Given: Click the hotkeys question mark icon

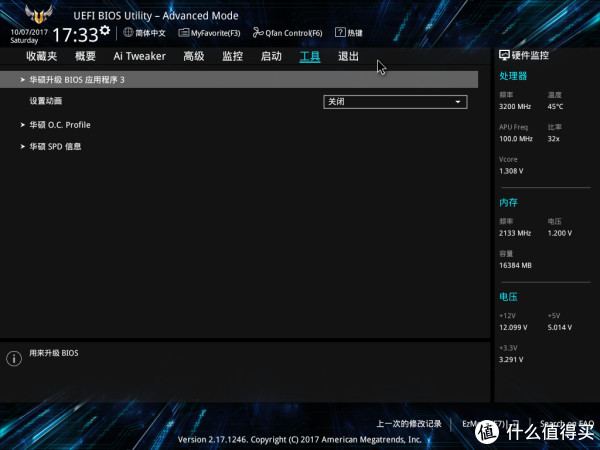Looking at the screenshot, I should tap(340, 33).
